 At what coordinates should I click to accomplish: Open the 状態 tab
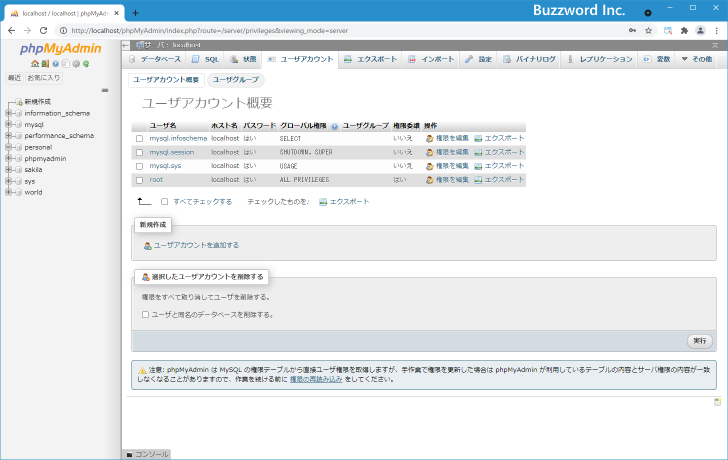(x=243, y=59)
